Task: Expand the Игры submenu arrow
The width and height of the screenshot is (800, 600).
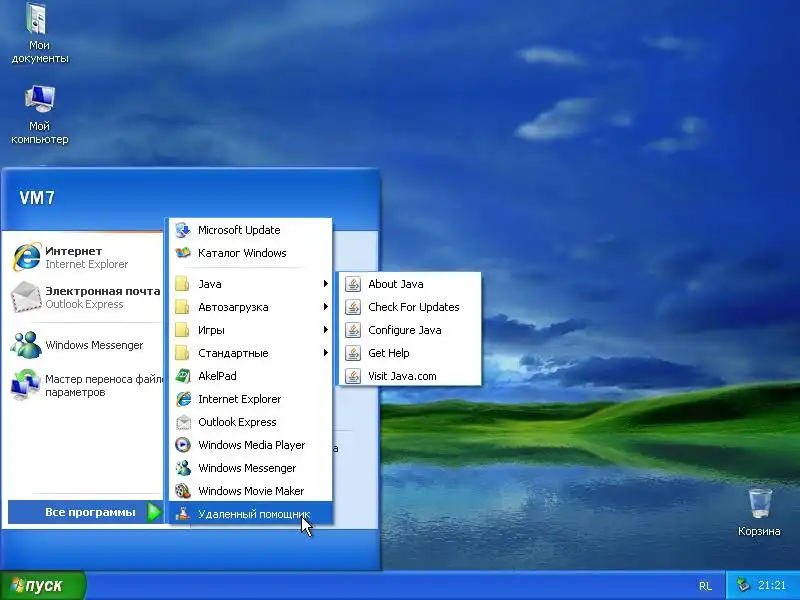Action: [x=326, y=330]
